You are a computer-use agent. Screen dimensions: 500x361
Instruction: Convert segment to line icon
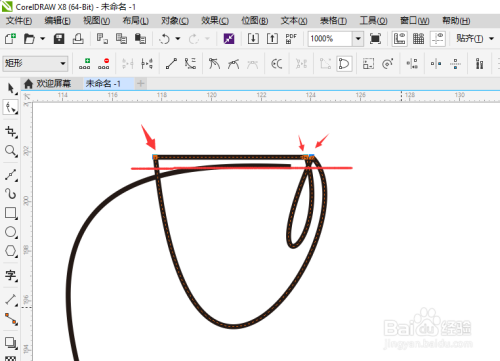171,63
